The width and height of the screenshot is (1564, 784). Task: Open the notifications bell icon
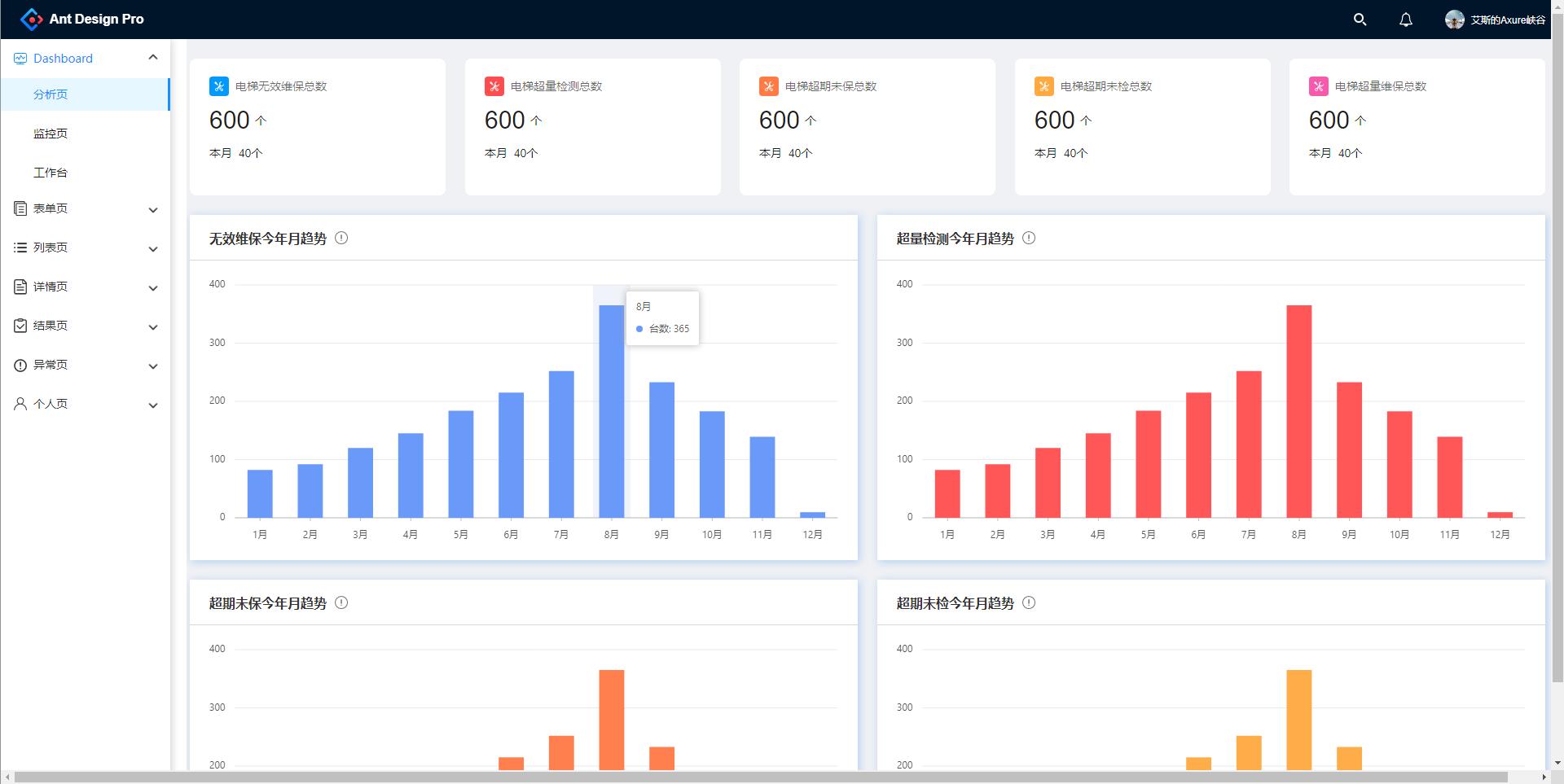1406,20
